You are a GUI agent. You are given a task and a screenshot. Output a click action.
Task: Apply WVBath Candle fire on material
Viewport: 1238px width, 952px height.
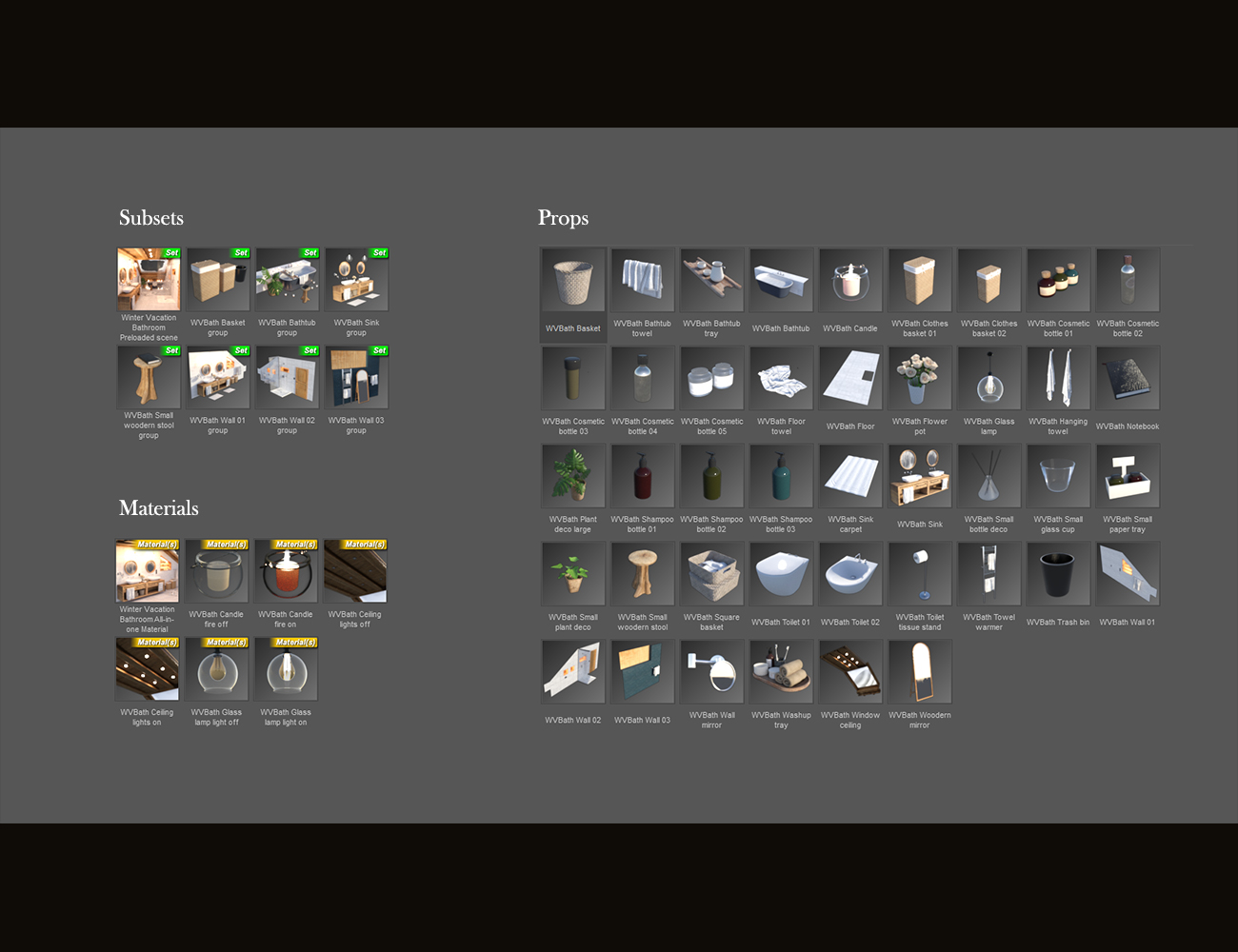pos(287,571)
